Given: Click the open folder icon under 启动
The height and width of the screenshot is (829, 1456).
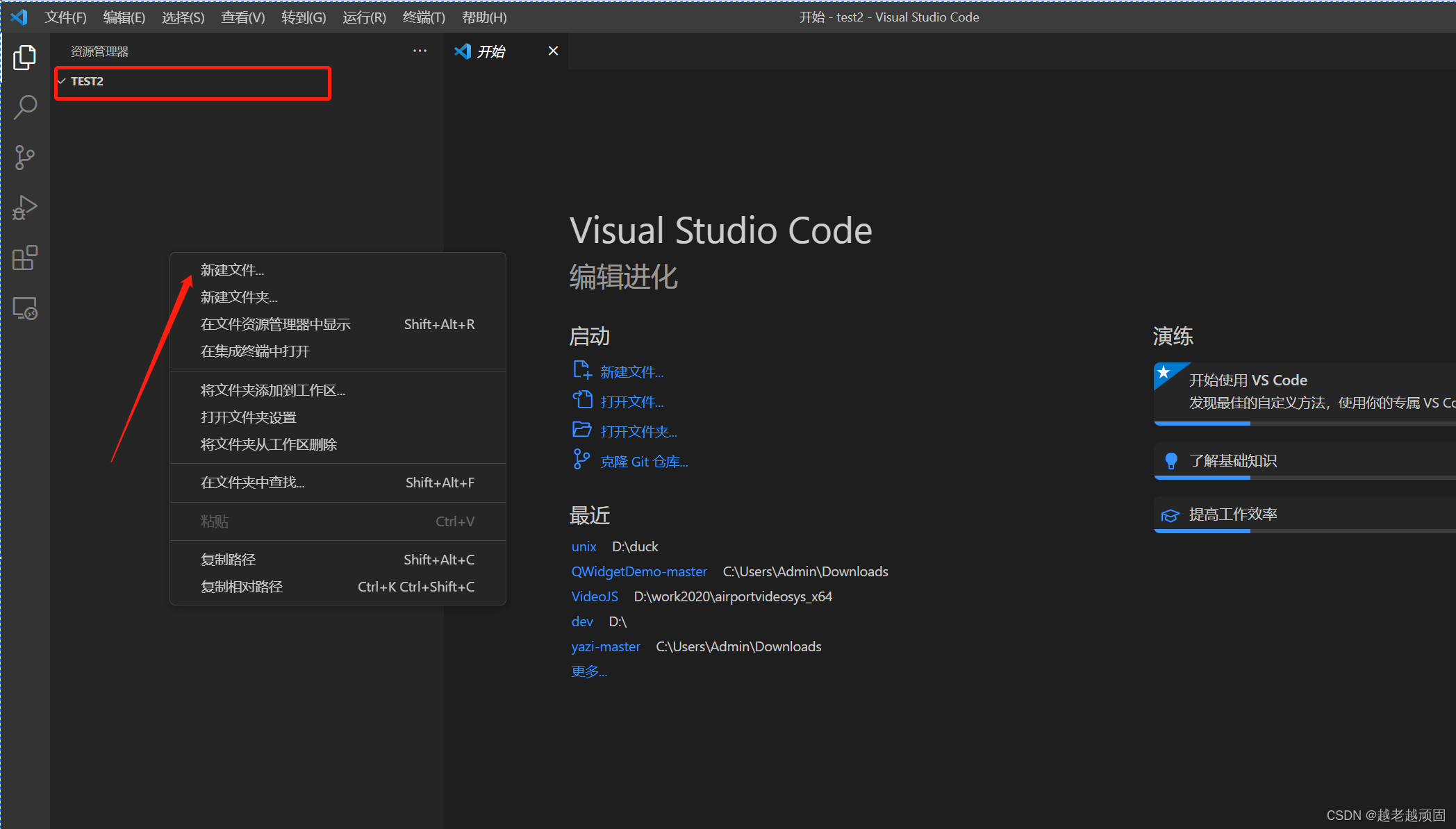Looking at the screenshot, I should (582, 430).
